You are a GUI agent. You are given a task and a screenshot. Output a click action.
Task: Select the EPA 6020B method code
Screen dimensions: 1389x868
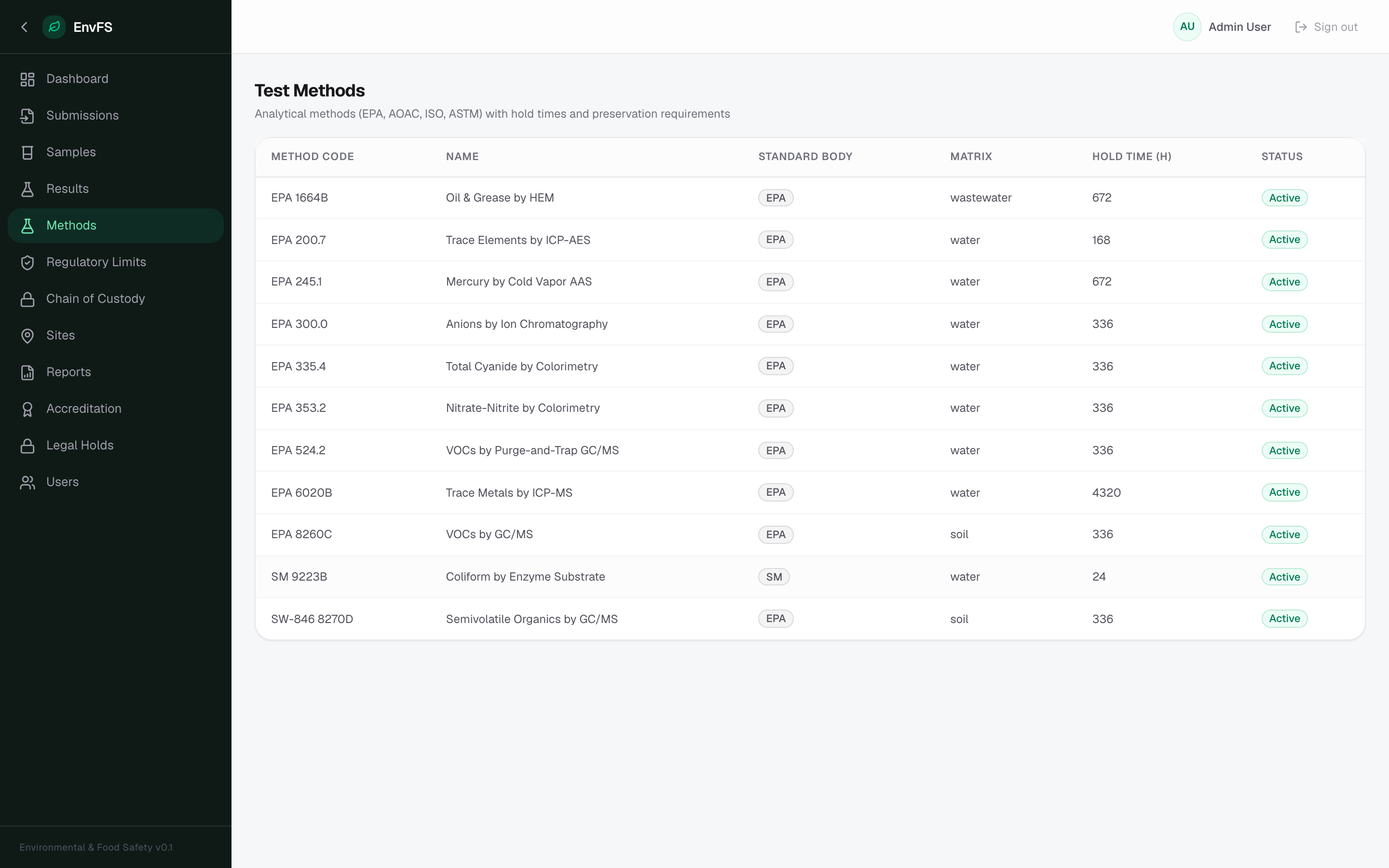click(x=301, y=492)
